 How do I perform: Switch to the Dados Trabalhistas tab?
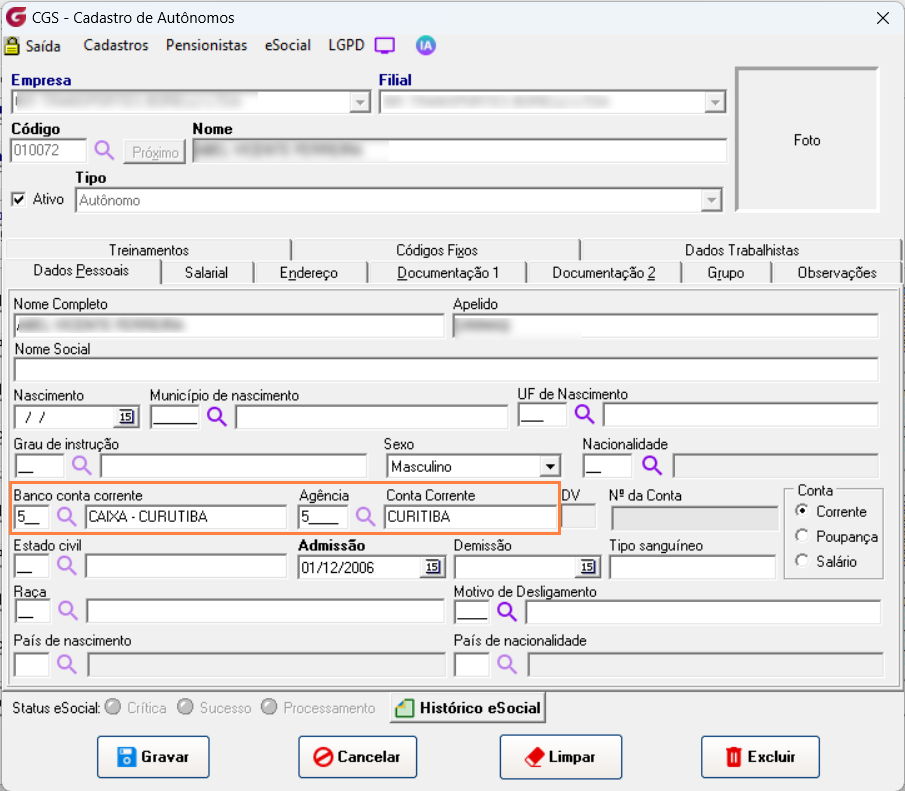coord(742,250)
